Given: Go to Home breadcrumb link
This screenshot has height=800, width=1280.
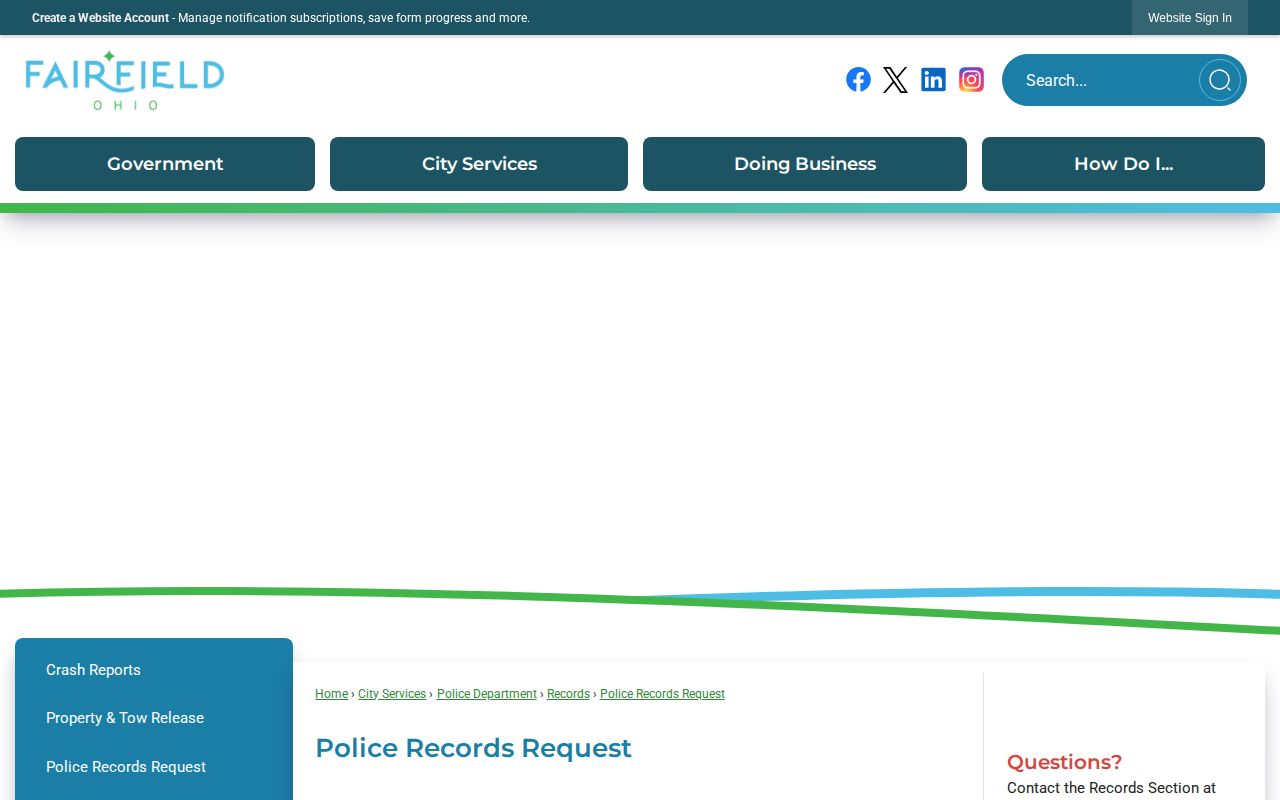Looking at the screenshot, I should pos(332,694).
